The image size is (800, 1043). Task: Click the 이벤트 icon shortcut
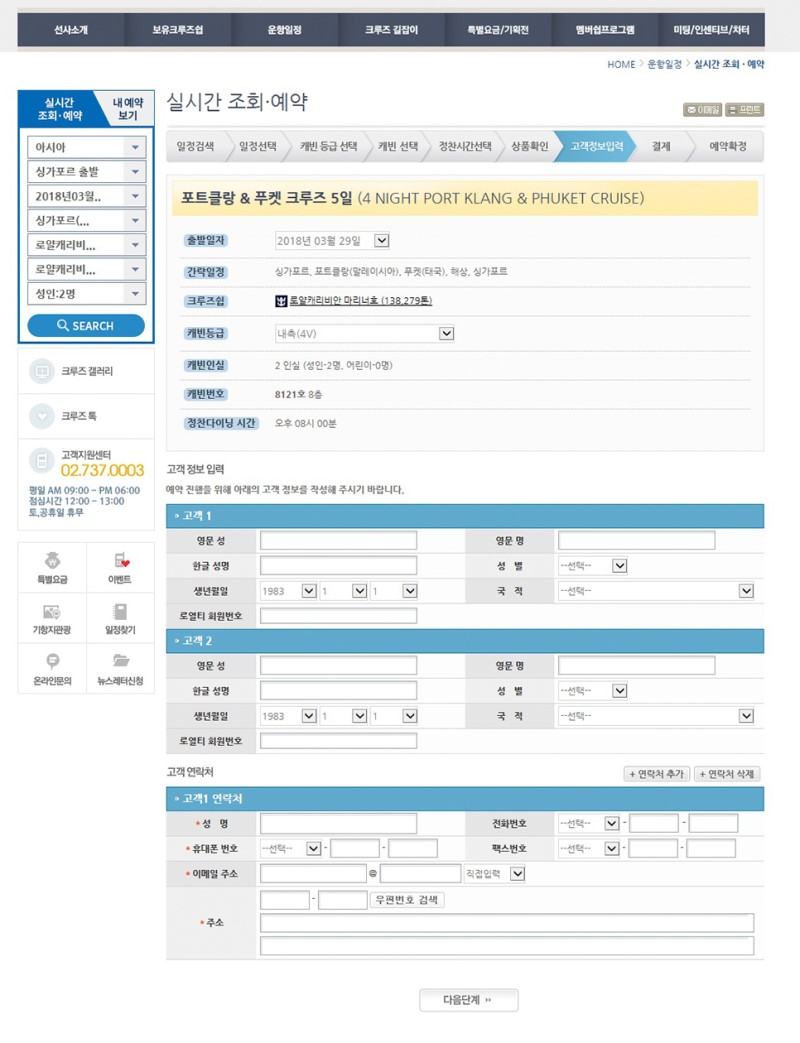(x=121, y=561)
